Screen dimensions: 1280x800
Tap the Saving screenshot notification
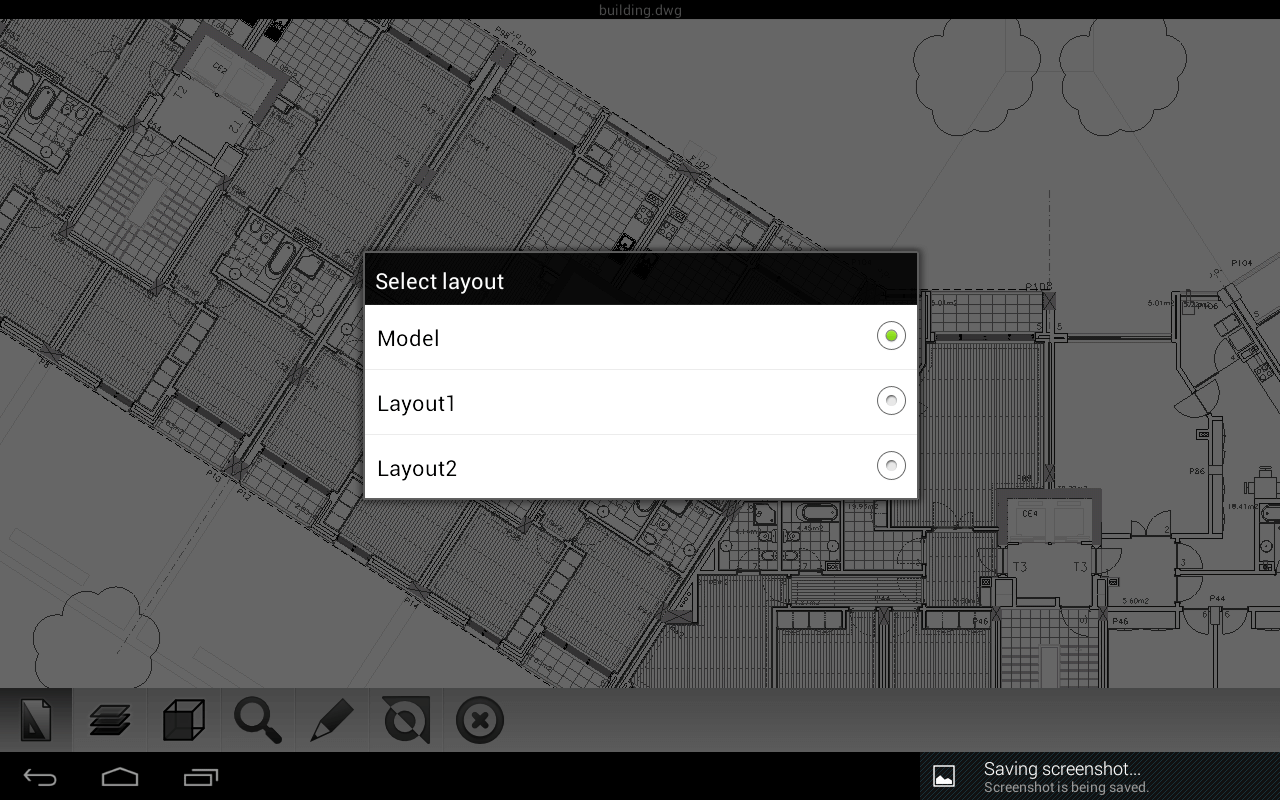click(1062, 769)
